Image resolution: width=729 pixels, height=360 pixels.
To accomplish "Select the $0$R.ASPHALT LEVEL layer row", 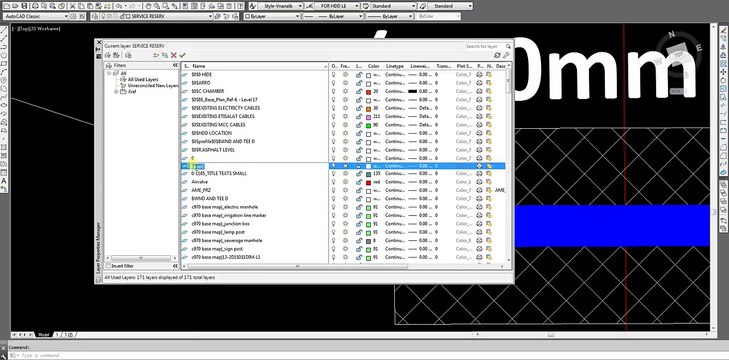I will click(x=213, y=150).
